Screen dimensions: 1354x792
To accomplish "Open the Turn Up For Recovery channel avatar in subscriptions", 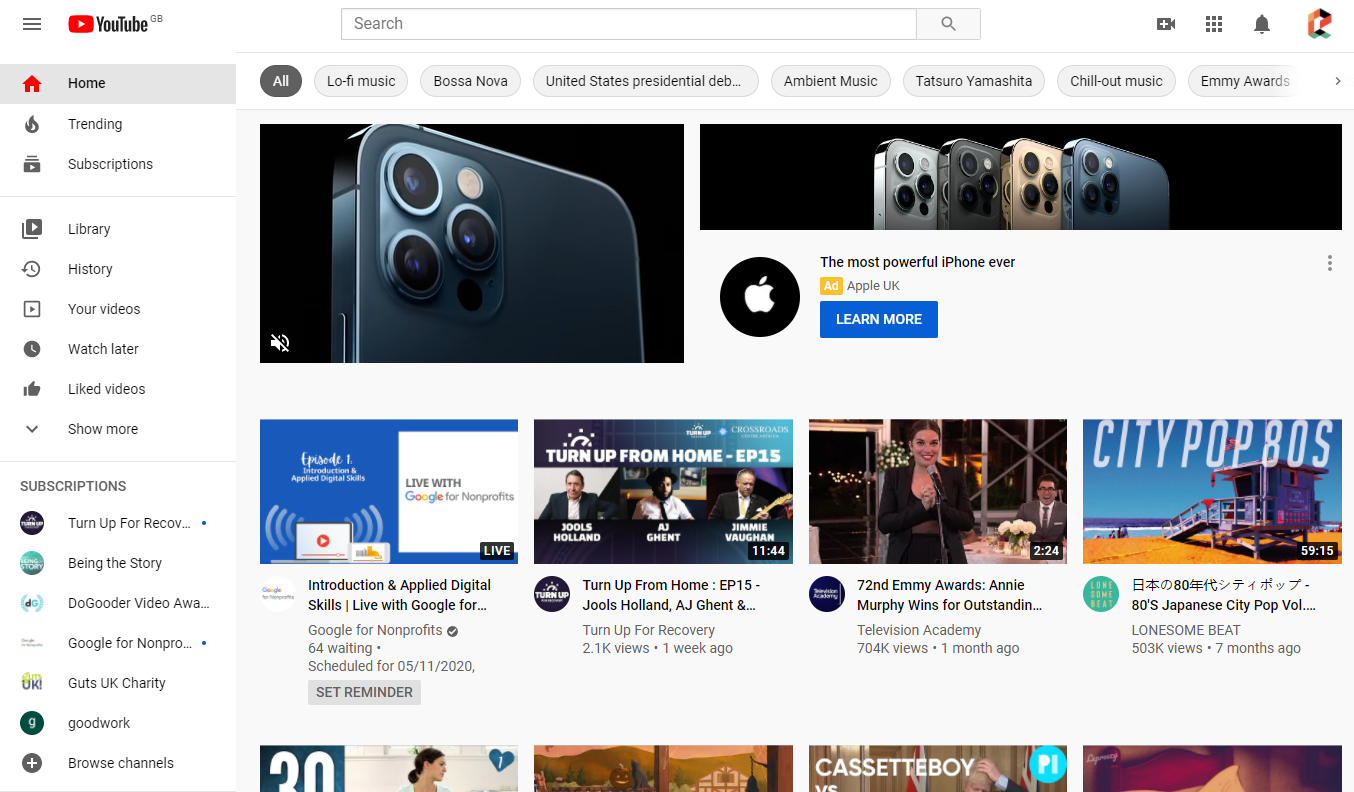I will click(x=32, y=523).
